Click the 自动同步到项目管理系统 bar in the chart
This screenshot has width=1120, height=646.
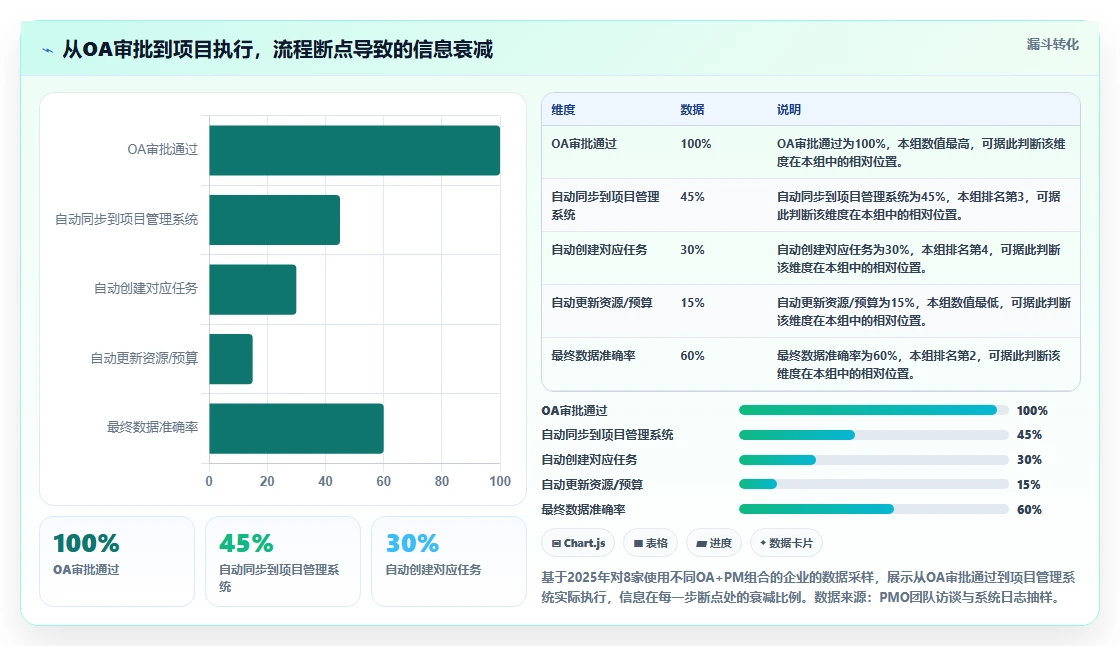(274, 220)
